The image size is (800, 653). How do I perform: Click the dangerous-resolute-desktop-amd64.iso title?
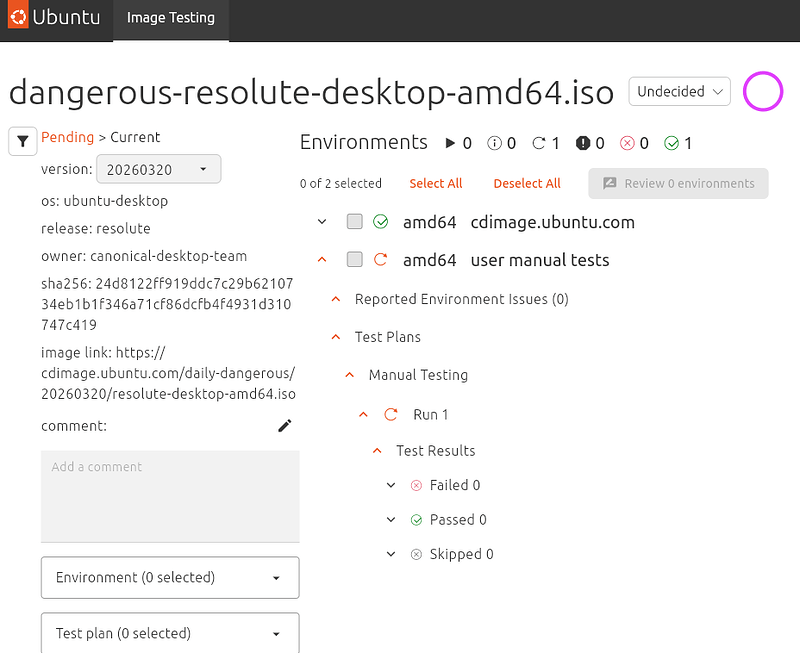pyautogui.click(x=311, y=92)
